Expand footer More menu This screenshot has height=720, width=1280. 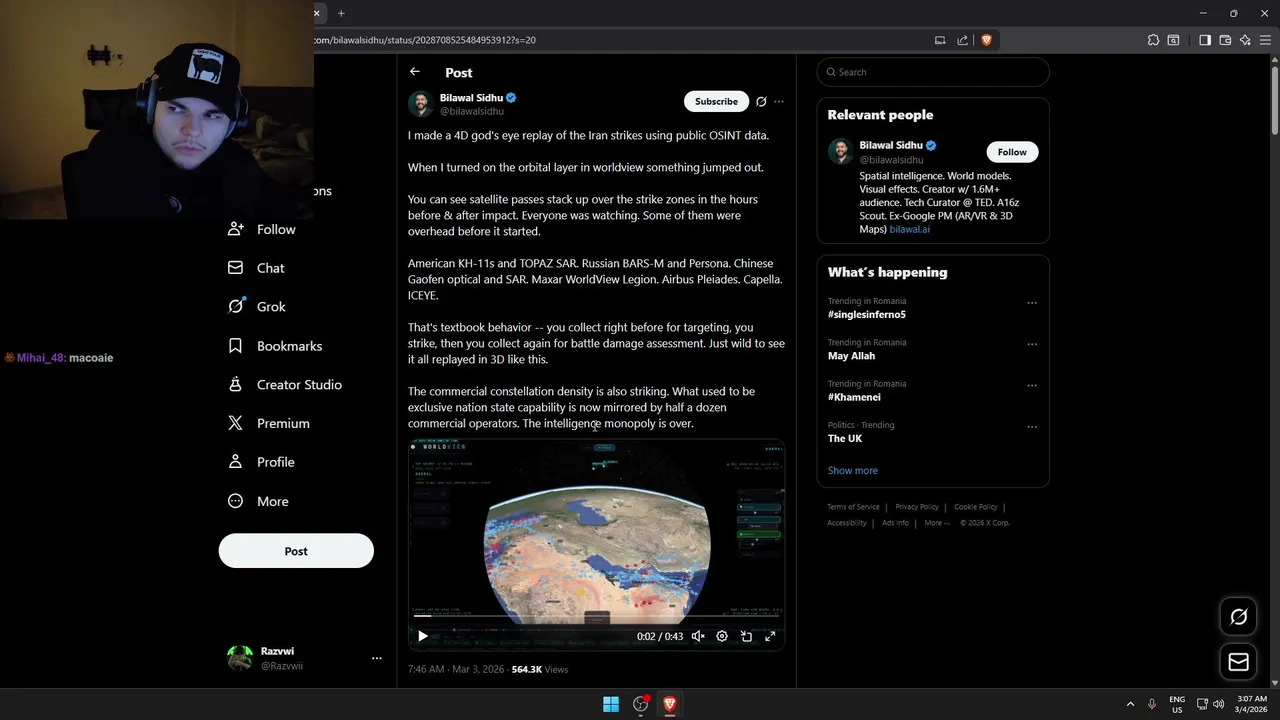pyautogui.click(x=937, y=523)
